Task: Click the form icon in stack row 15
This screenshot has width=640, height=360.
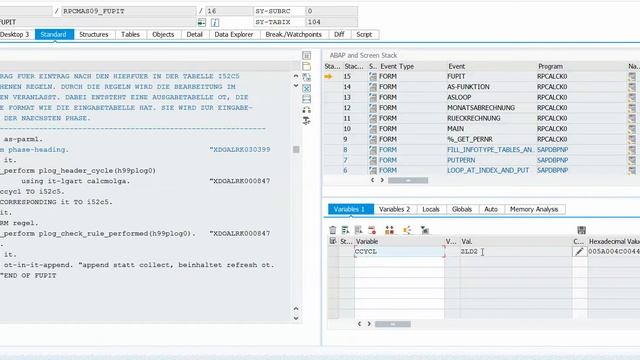Action: pos(373,76)
